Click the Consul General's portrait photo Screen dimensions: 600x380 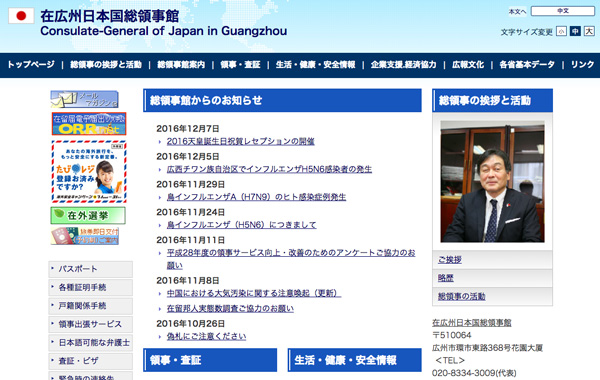(x=492, y=182)
